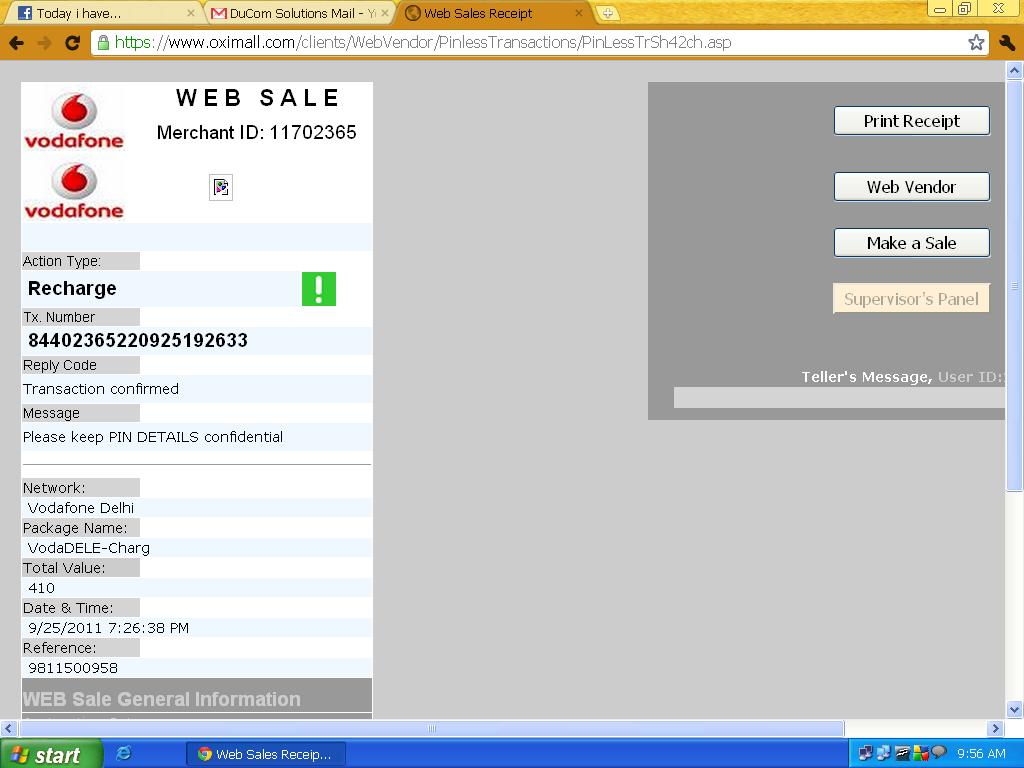Click the top Vodafone logo
Viewport: 1024px width, 768px height.
(74, 121)
